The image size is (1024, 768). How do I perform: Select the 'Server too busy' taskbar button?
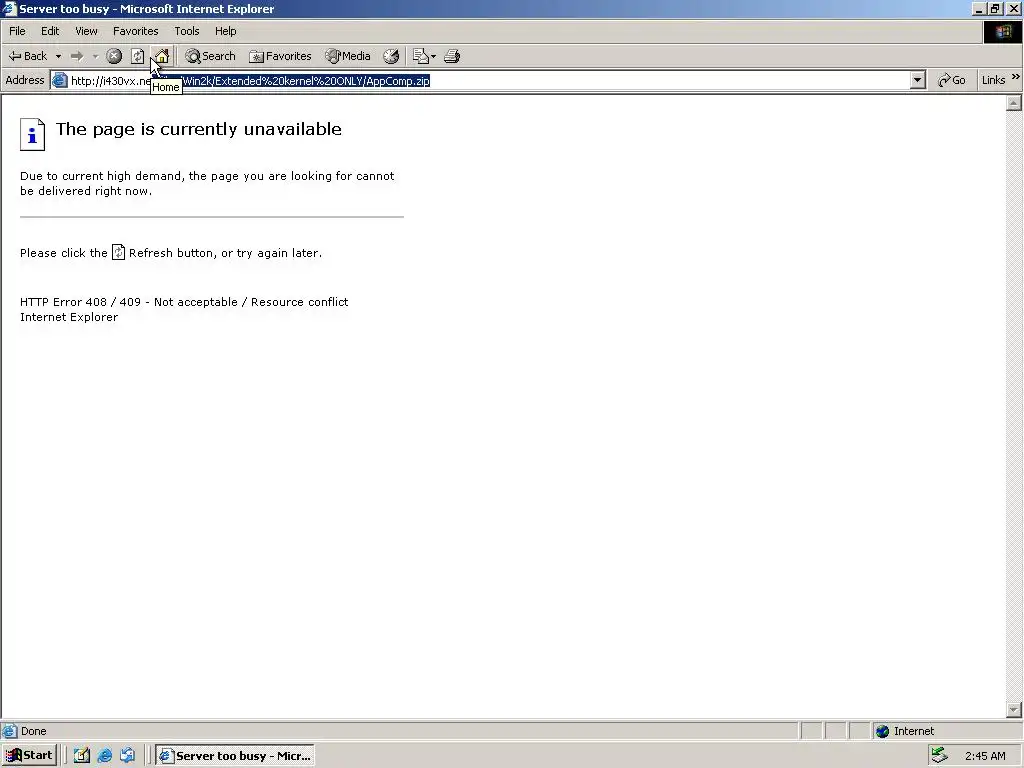pyautogui.click(x=235, y=756)
